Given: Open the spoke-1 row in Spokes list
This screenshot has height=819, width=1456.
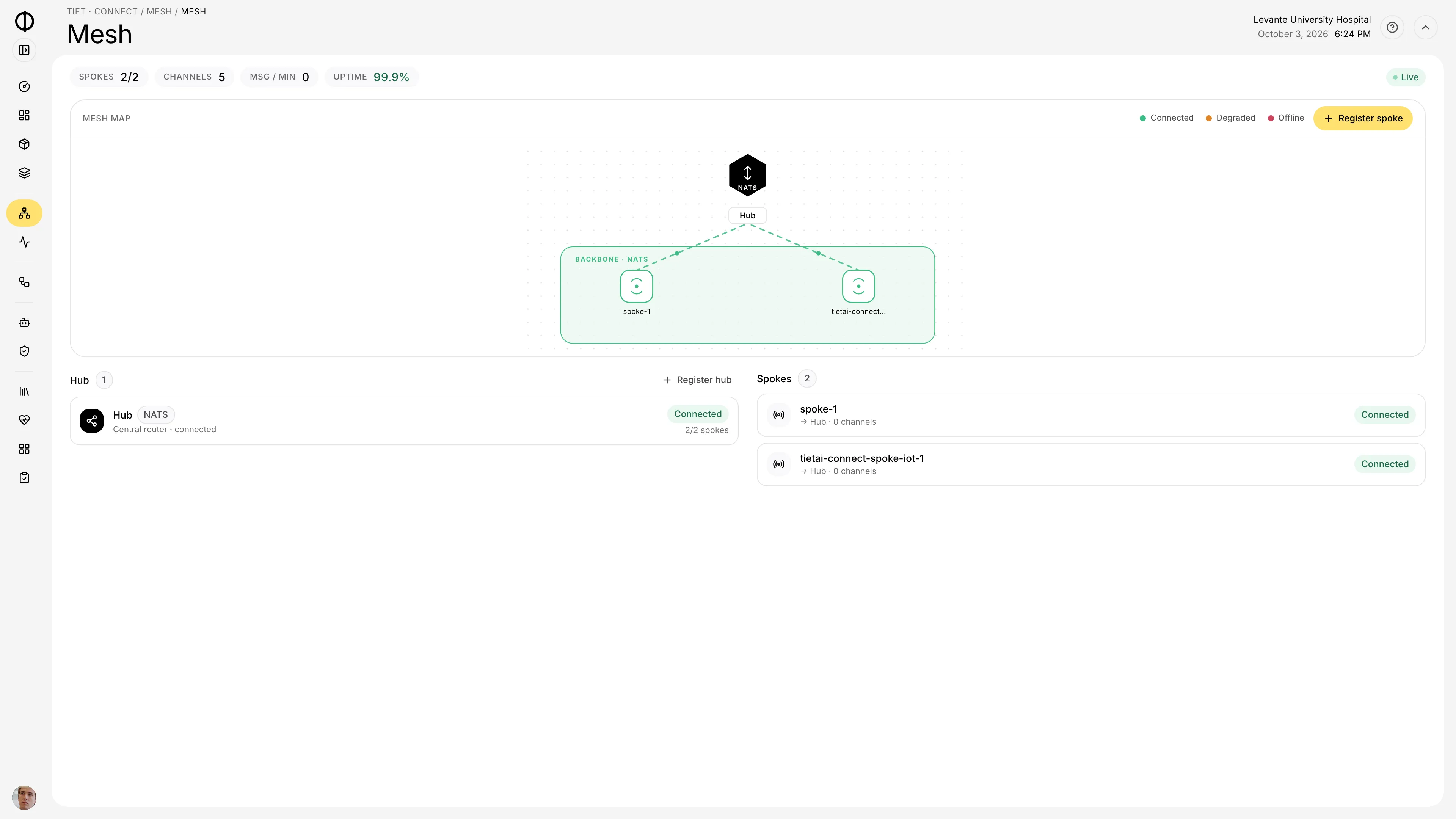Looking at the screenshot, I should coord(1091,415).
